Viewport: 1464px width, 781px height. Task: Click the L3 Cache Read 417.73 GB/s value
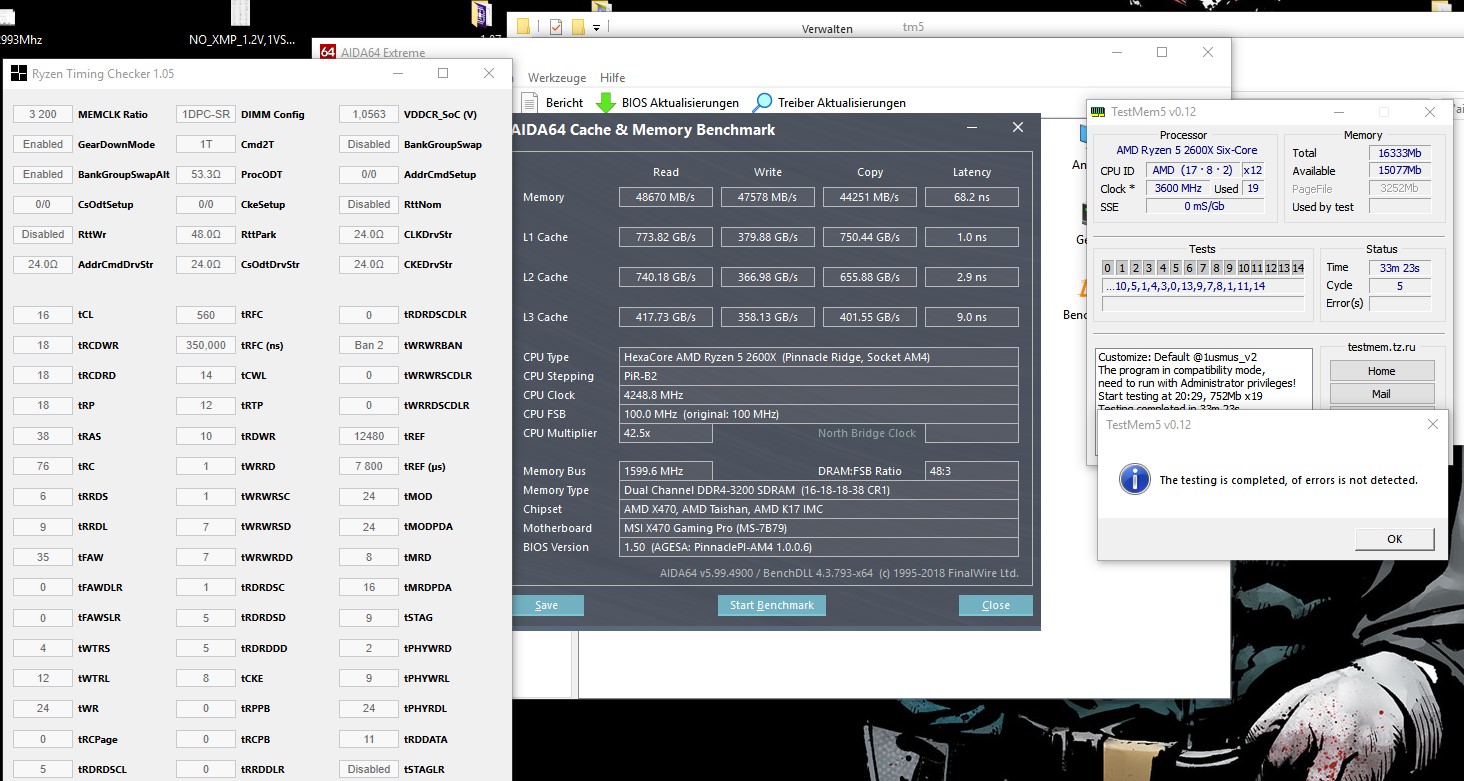pos(665,317)
